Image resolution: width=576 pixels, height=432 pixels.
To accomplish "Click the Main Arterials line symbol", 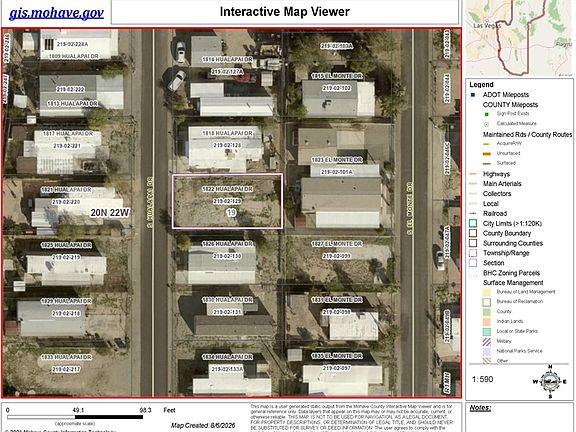I will 473,184.
